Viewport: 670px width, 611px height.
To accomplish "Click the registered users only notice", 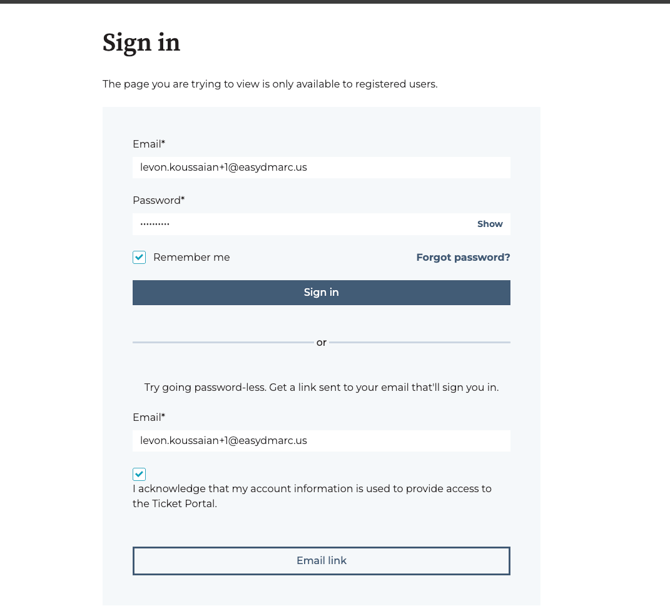I will coord(270,84).
